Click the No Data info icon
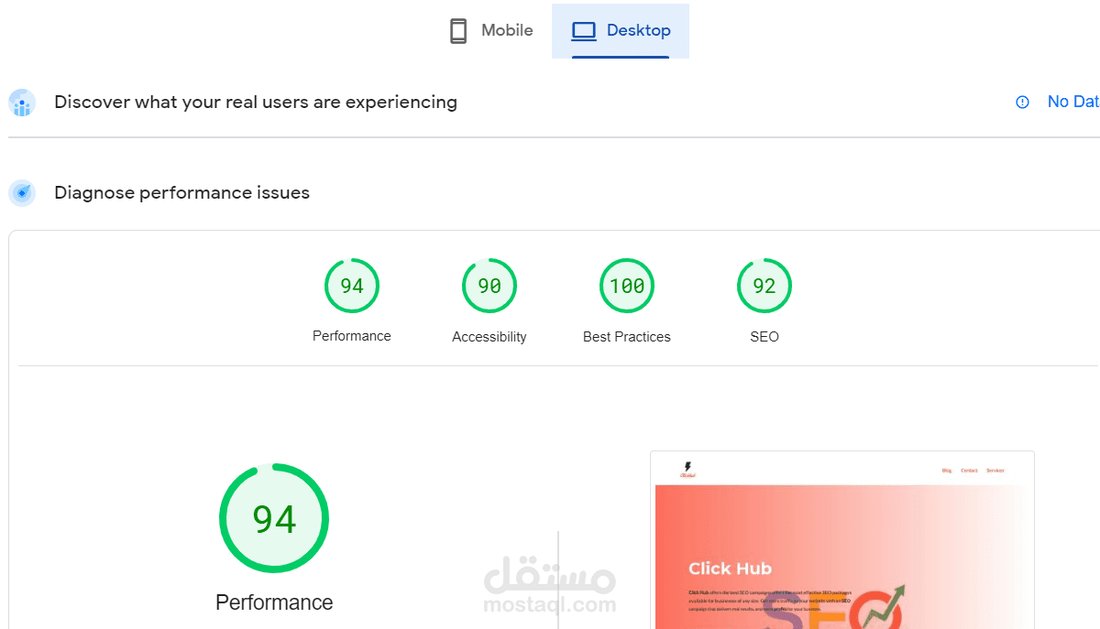This screenshot has height=629, width=1100. coord(1022,102)
